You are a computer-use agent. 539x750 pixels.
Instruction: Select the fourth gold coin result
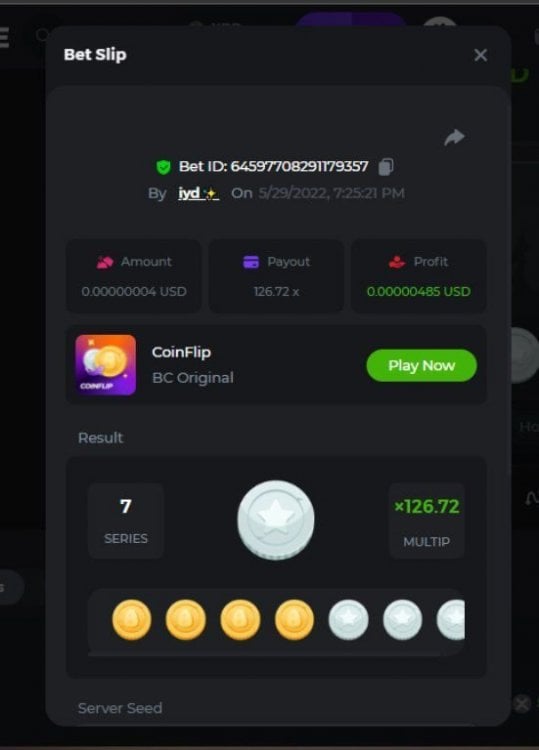[294, 619]
